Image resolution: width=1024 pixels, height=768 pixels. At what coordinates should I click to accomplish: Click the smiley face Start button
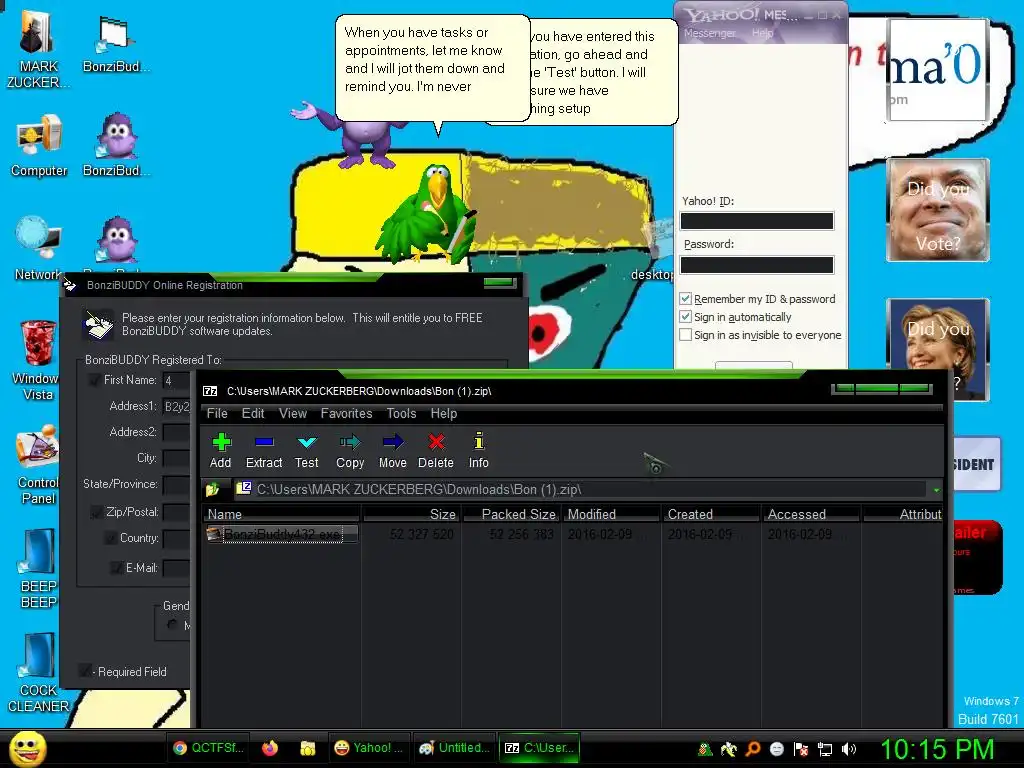[x=27, y=748]
